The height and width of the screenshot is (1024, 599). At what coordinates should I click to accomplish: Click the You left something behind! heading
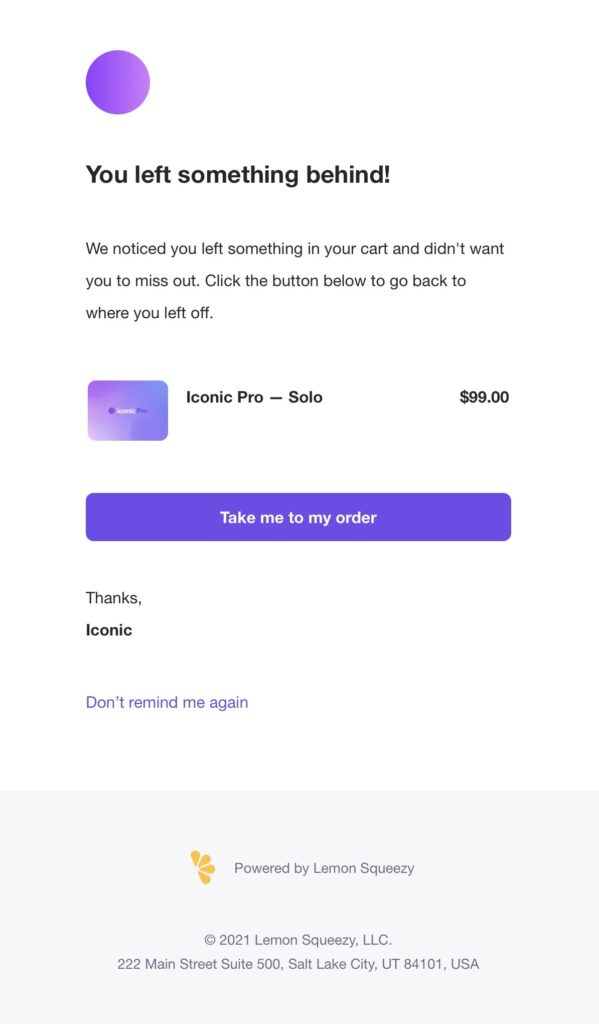pyautogui.click(x=238, y=174)
